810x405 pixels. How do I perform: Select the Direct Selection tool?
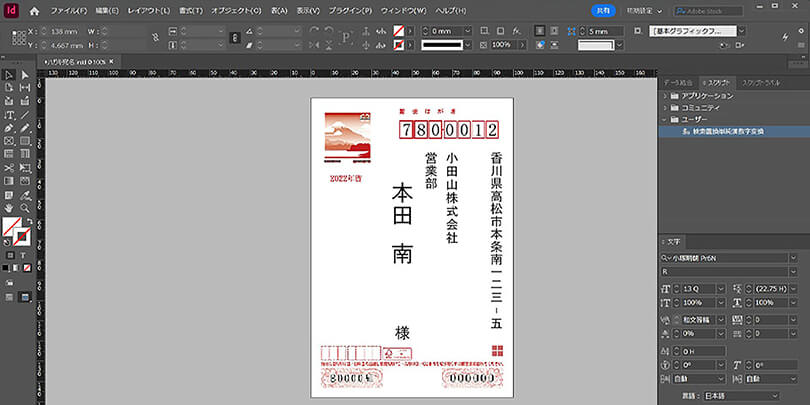point(24,75)
